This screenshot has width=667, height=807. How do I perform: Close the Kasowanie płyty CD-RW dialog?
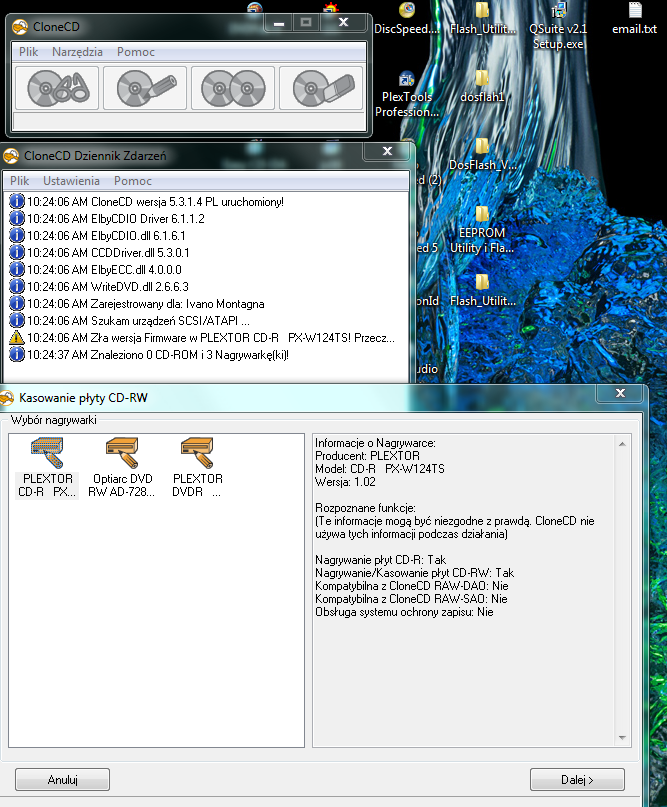(x=620, y=393)
